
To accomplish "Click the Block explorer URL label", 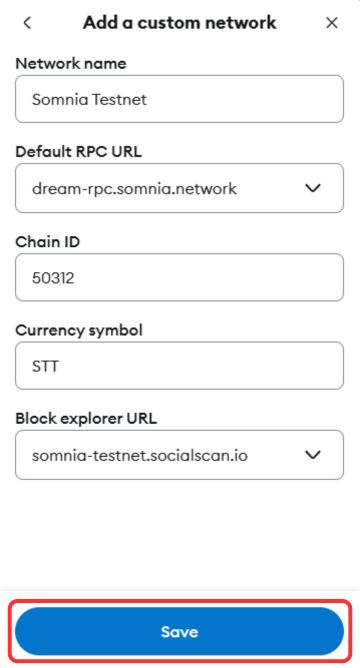I will [86, 419].
